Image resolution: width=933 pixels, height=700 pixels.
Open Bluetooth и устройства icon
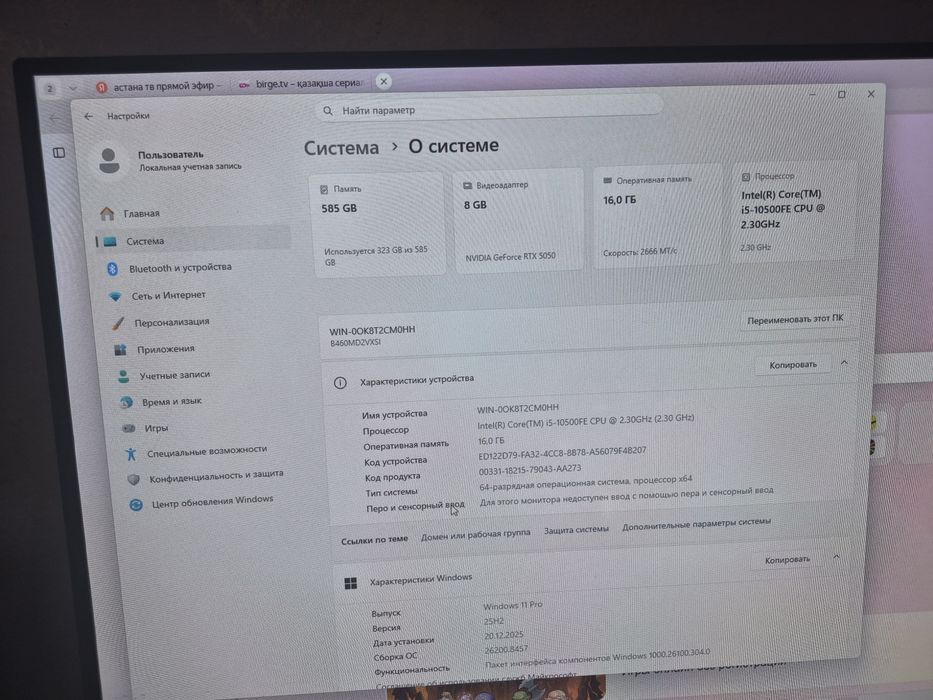[112, 269]
